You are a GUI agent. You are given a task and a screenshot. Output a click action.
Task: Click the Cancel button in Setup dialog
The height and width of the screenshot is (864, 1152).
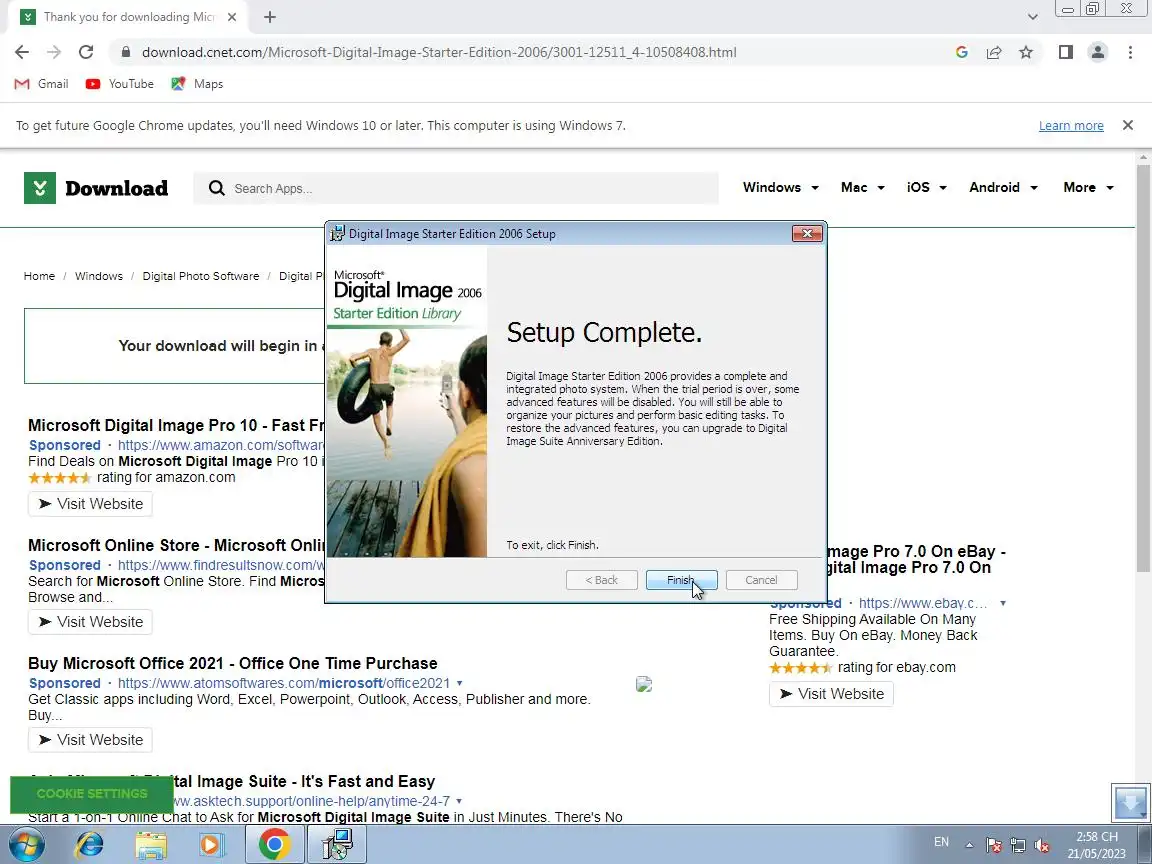click(x=761, y=580)
